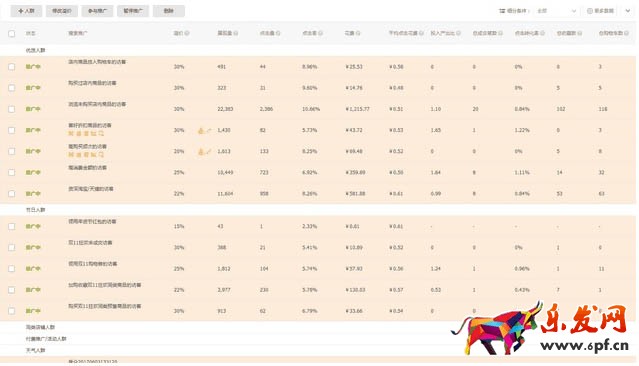Click the help icon beside 展现量 column header
This screenshot has width=639, height=366.
click(x=236, y=33)
